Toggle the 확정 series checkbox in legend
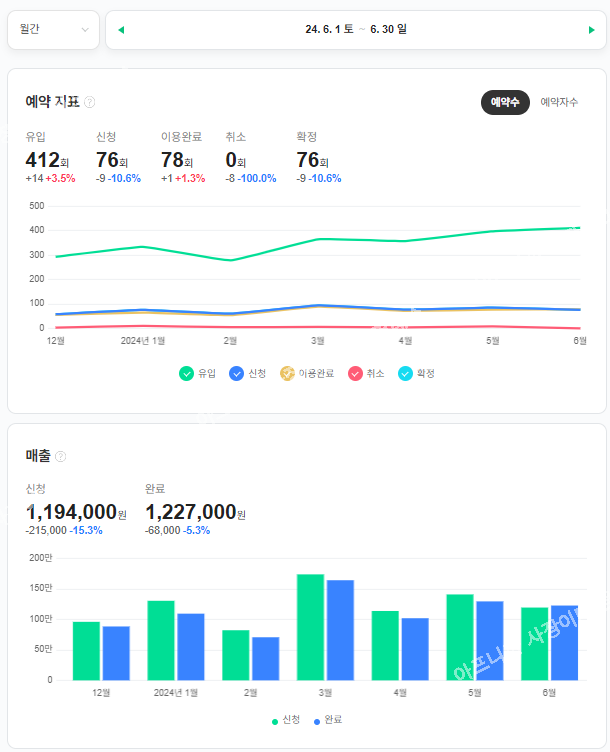 coord(405,373)
